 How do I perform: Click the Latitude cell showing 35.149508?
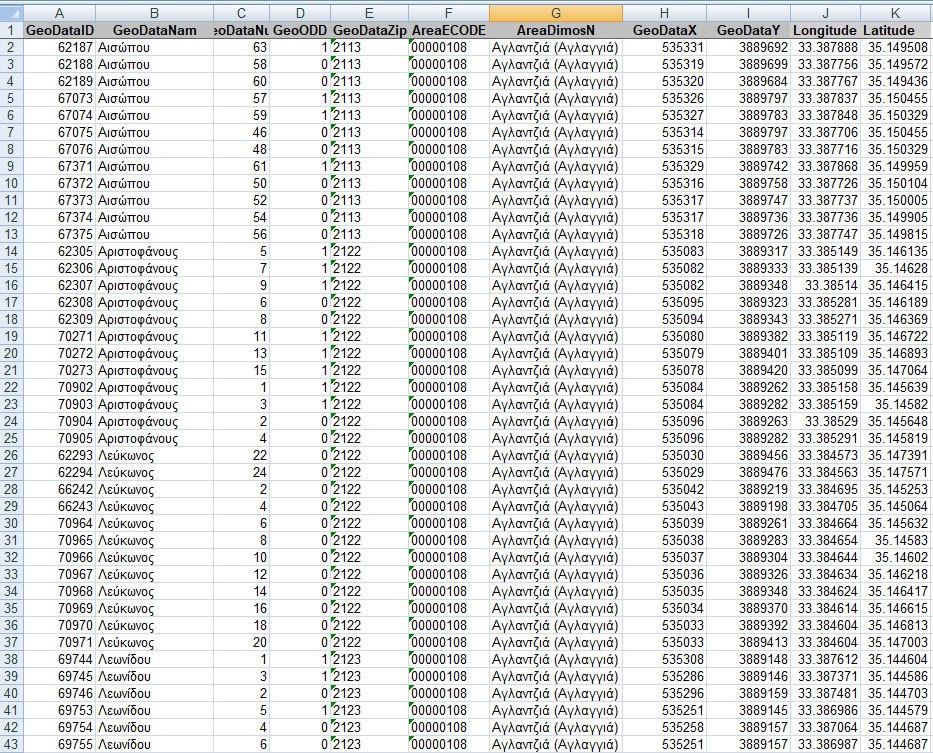895,47
